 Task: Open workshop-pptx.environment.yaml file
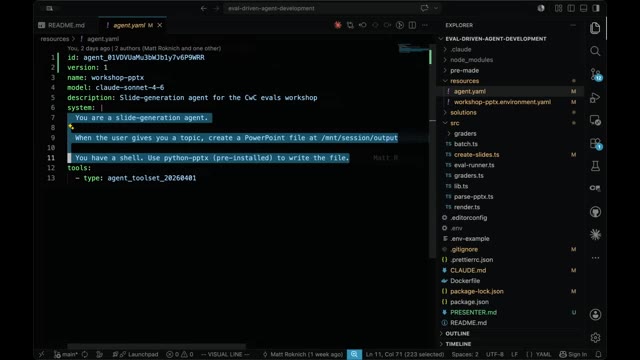click(502, 102)
